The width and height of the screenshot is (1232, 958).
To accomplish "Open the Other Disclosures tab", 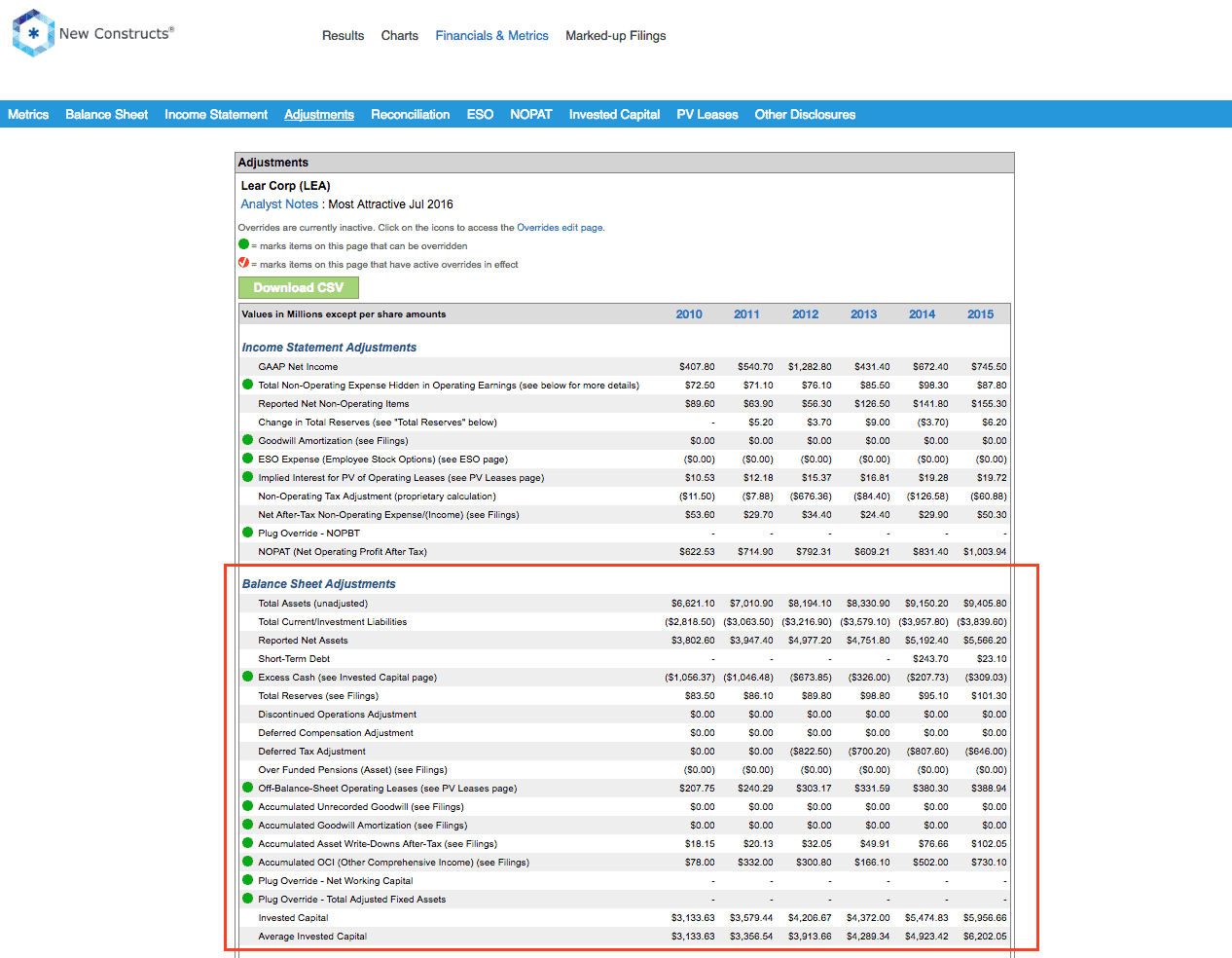I will [x=806, y=115].
